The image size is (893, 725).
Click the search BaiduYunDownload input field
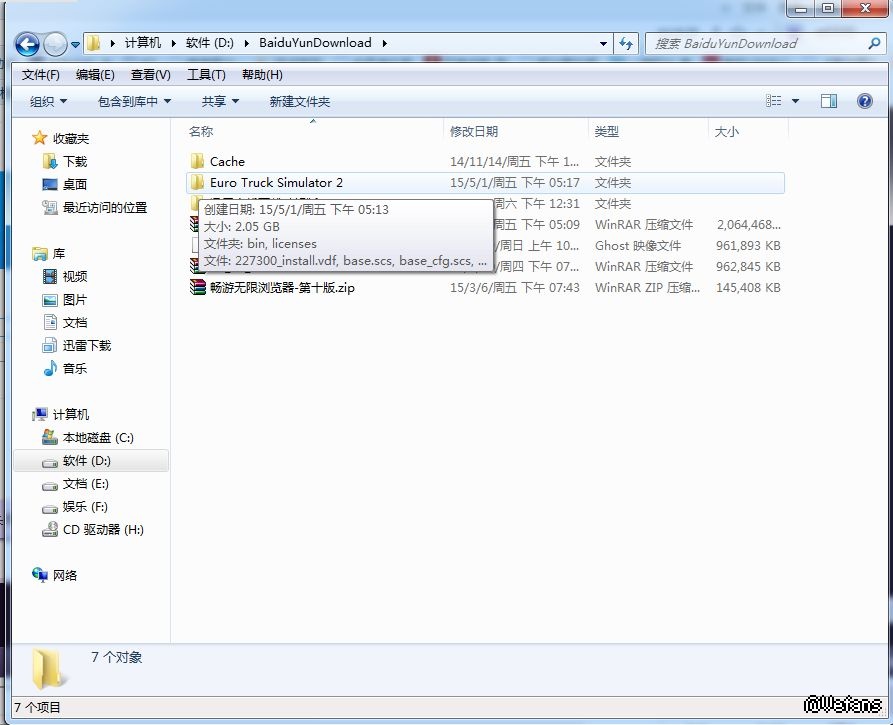[757, 43]
